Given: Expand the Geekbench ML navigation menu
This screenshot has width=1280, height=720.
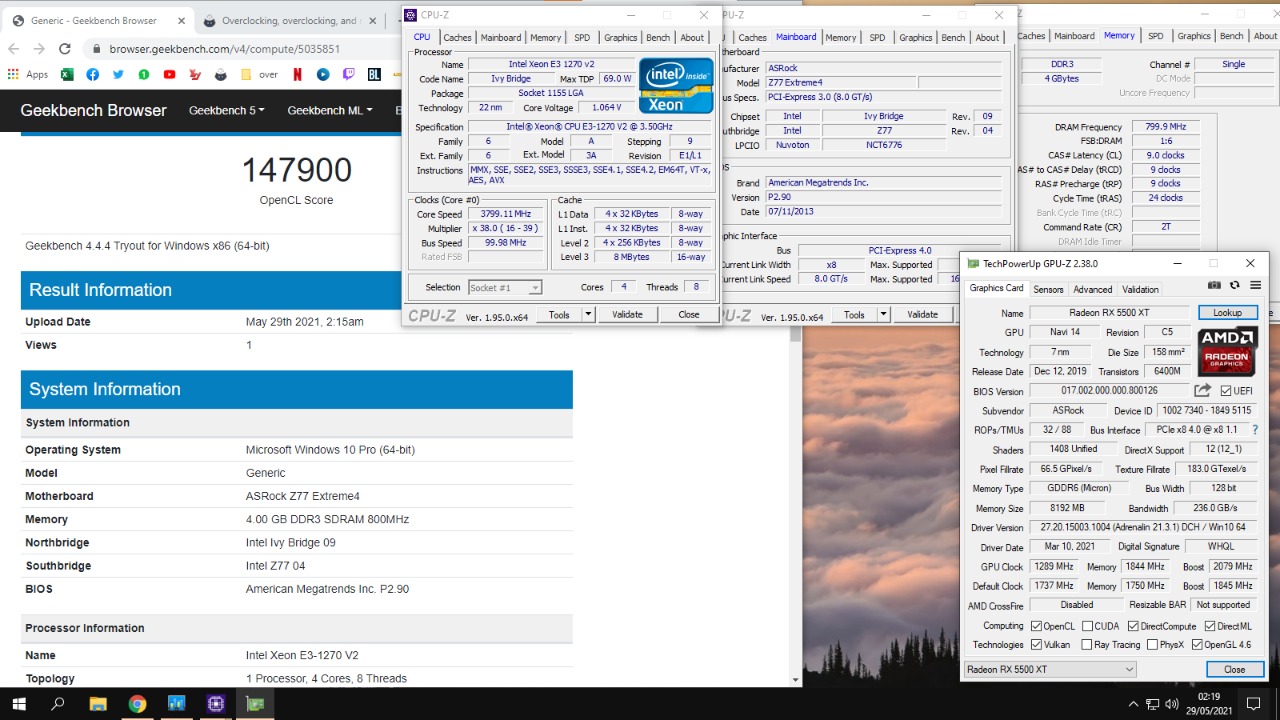Looking at the screenshot, I should tap(330, 110).
